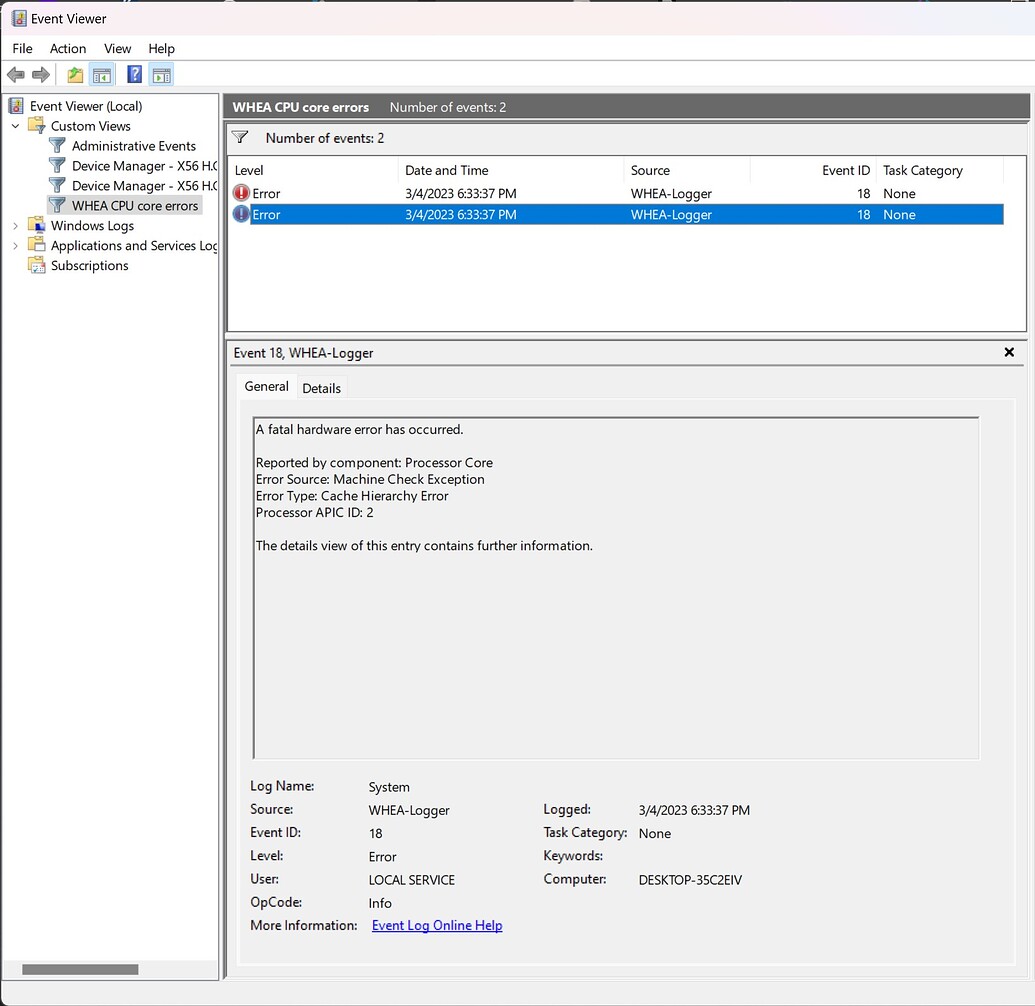Select Subscriptions in the tree

click(90, 265)
